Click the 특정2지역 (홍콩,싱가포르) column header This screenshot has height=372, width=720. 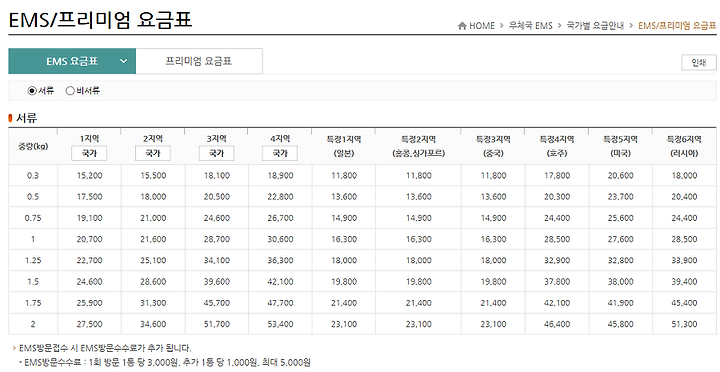[418, 146]
